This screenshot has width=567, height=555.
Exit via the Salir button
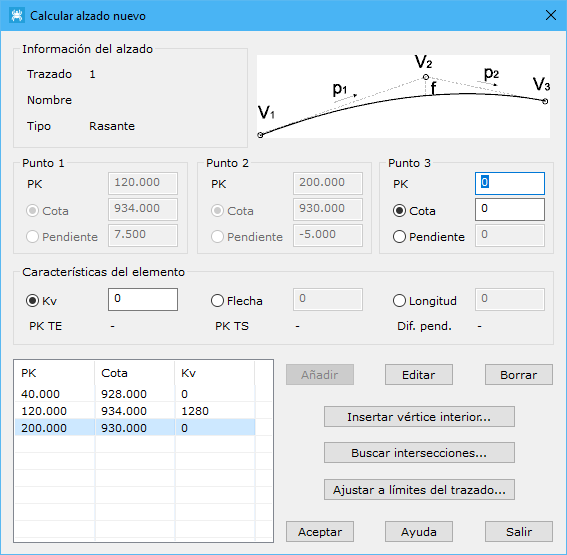[x=519, y=531]
